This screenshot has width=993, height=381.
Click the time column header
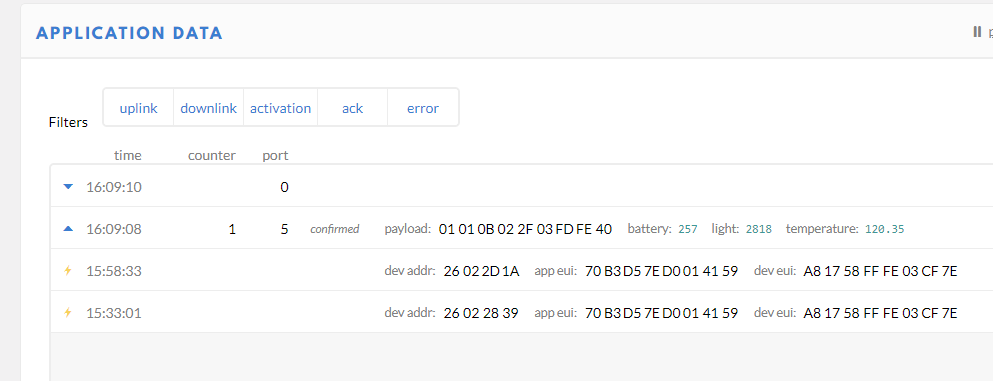(x=128, y=155)
